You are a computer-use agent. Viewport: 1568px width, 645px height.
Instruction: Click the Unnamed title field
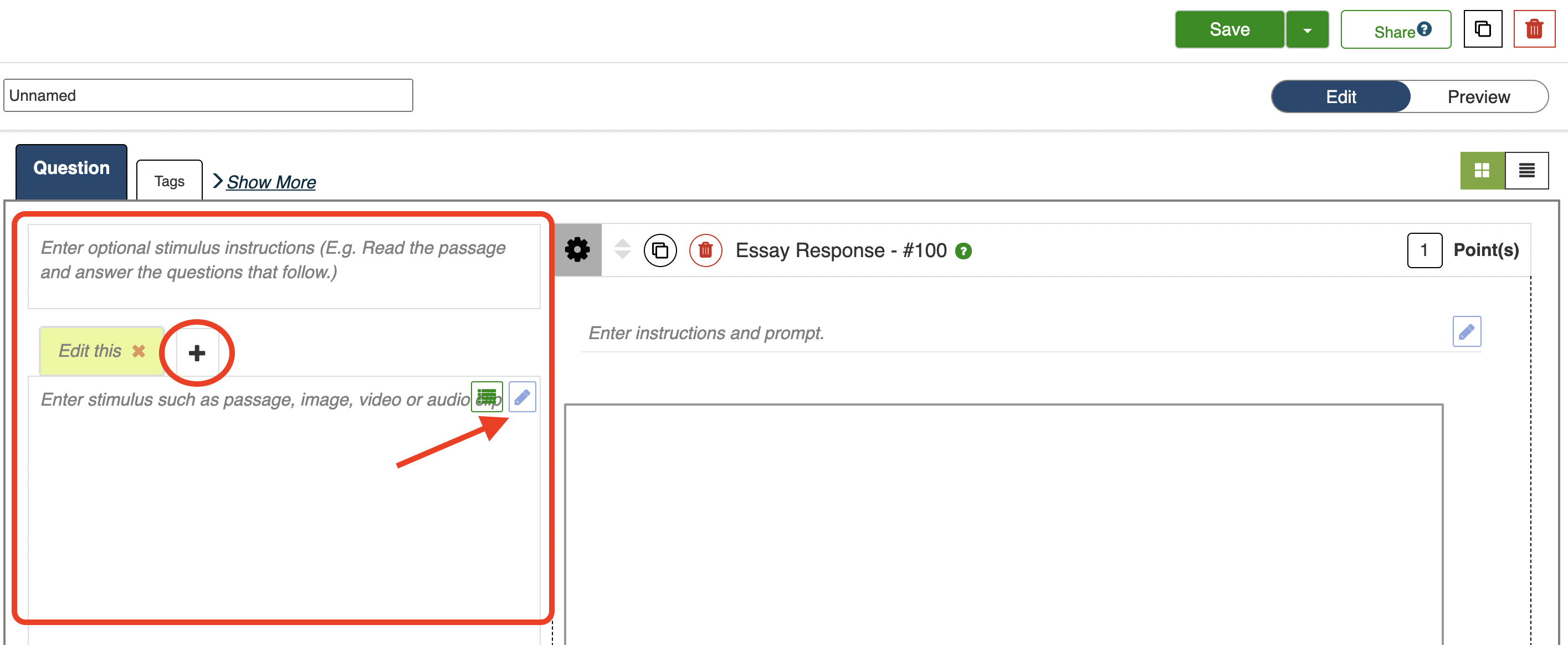(208, 95)
